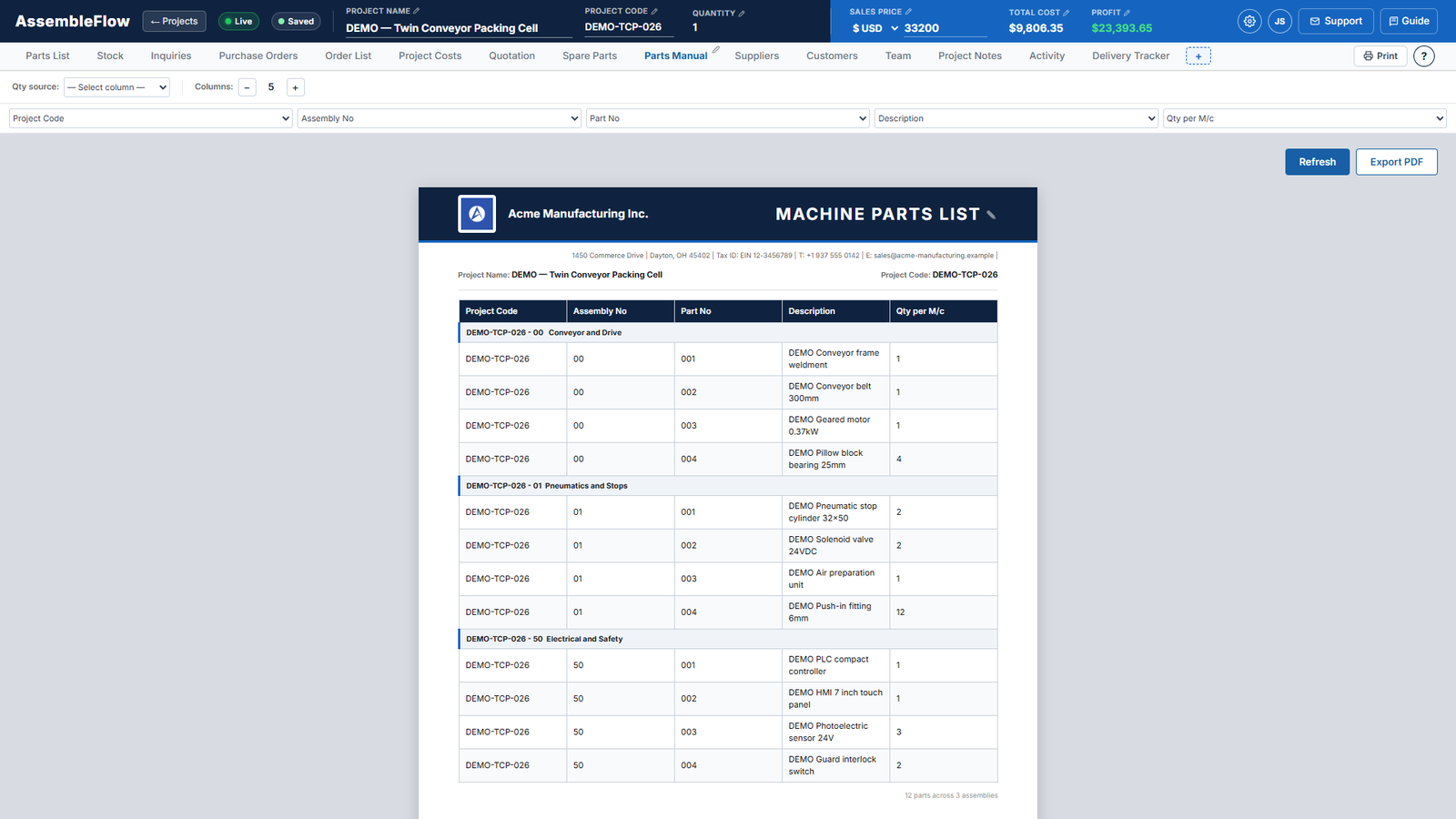Click the Saved status indicator
The height and width of the screenshot is (819, 1456).
[x=296, y=21]
